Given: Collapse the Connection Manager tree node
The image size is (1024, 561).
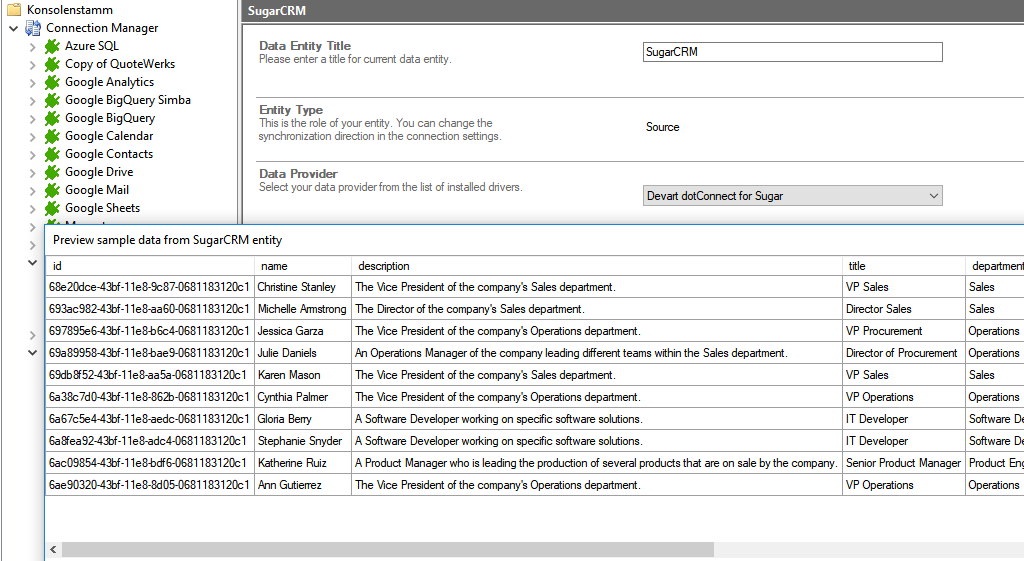Looking at the screenshot, I should 13,28.
